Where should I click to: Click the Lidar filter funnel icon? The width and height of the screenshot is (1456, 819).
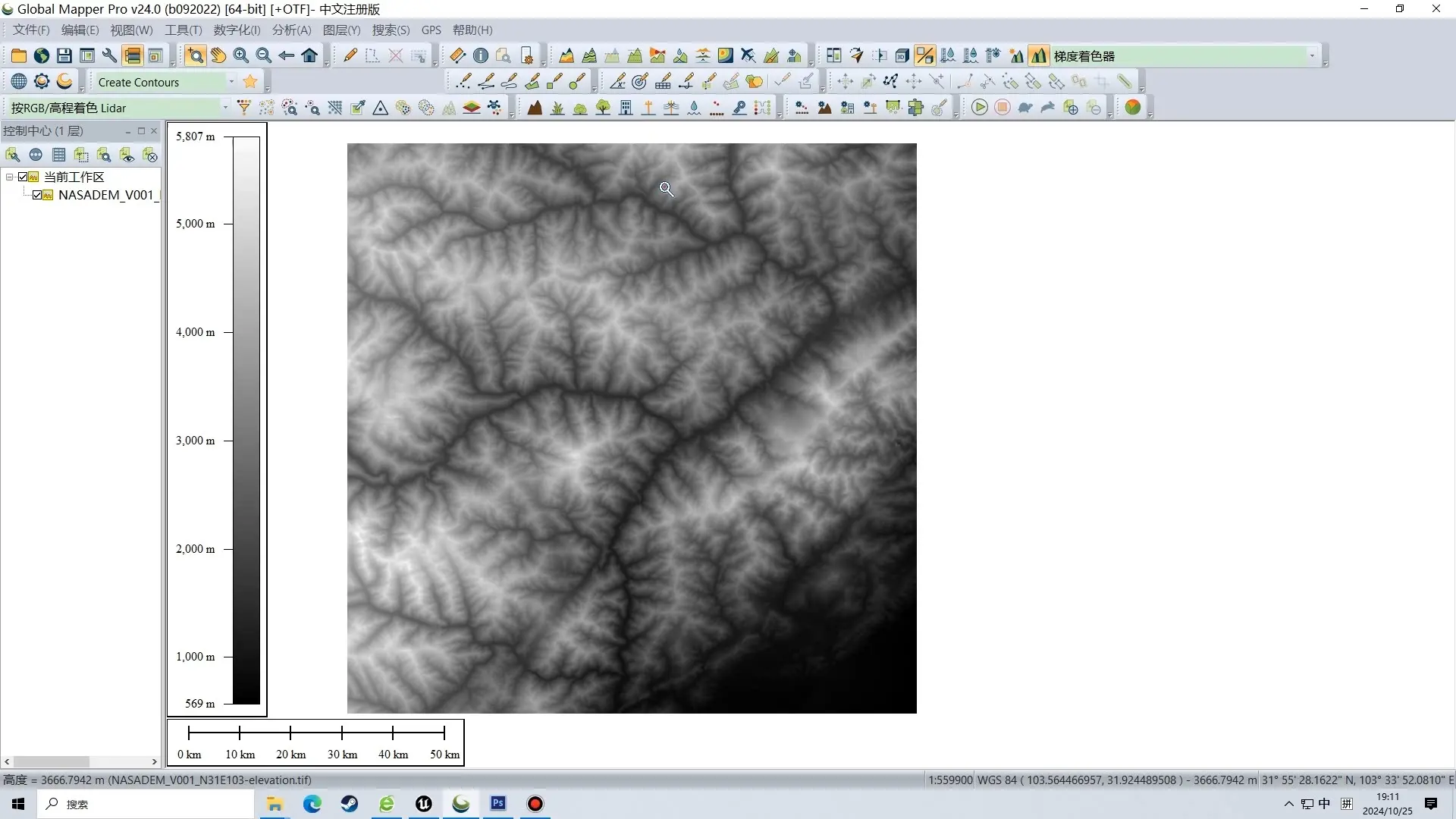coord(244,108)
